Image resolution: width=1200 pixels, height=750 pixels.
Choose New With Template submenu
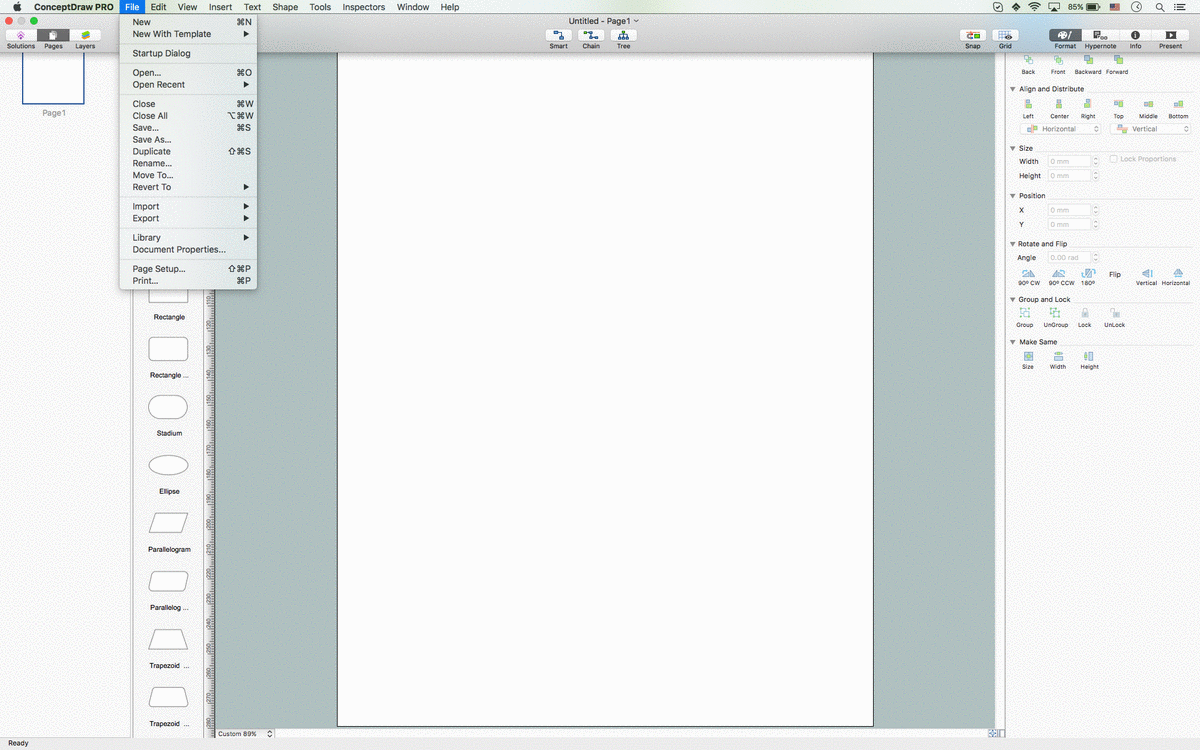pos(188,34)
